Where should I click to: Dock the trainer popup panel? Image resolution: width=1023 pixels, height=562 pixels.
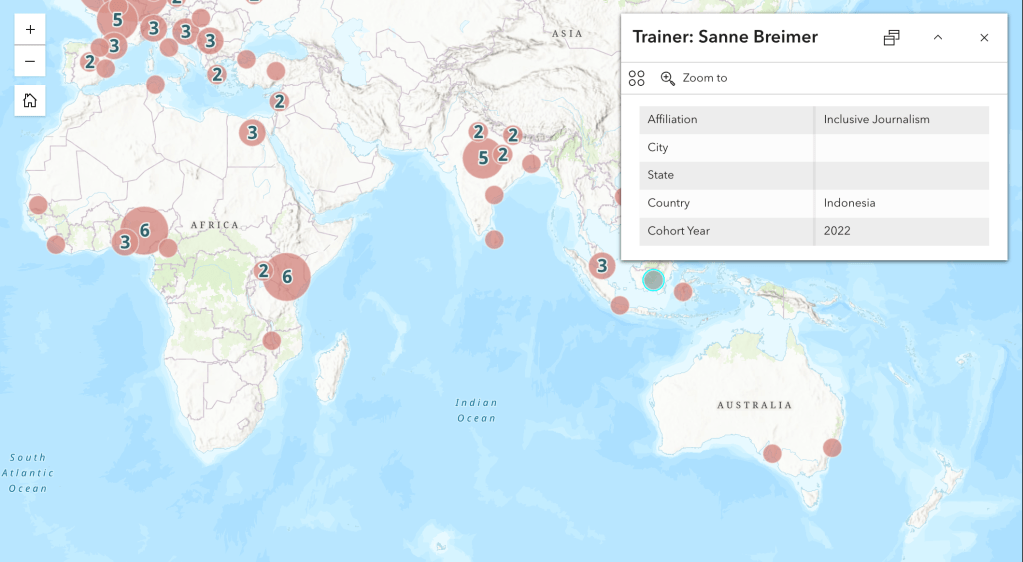pos(891,38)
